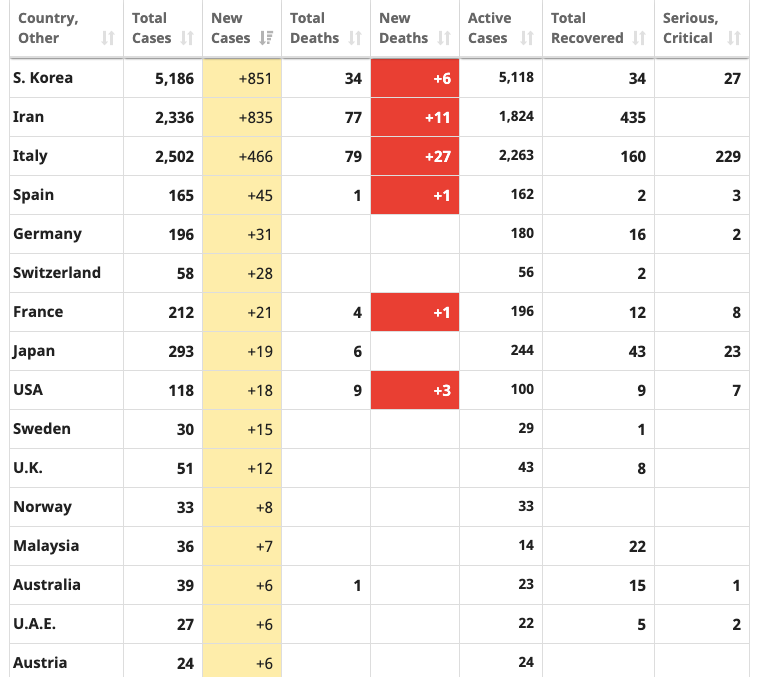
Task: Click the New Deaths sort arrows
Action: click(444, 38)
